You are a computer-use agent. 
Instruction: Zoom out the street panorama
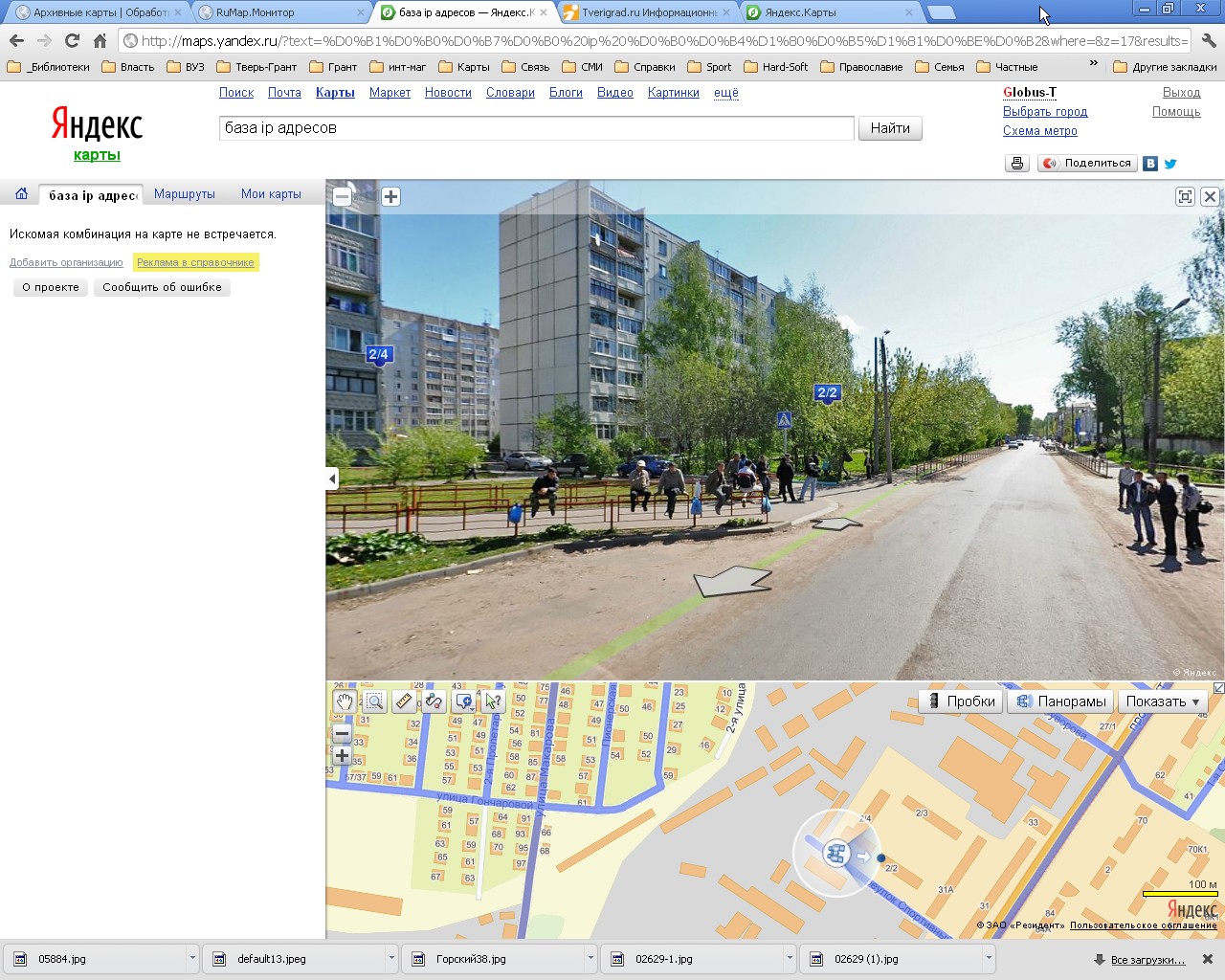coord(342,196)
